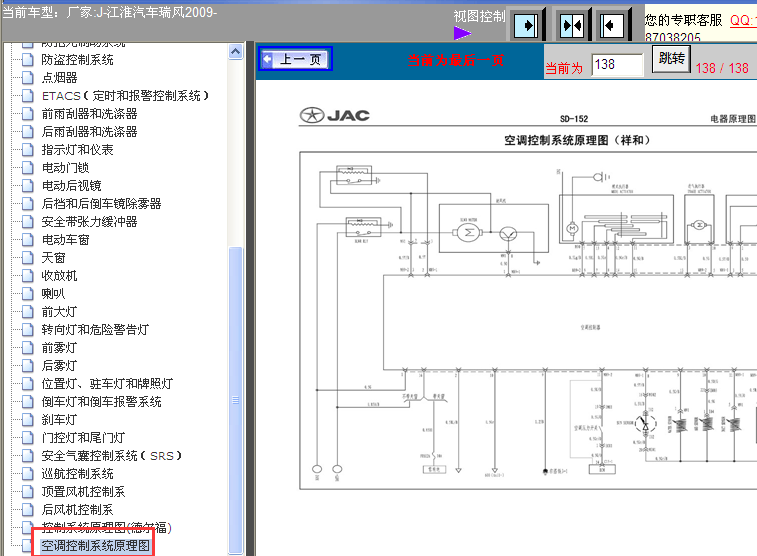The image size is (757, 556).
Task: Click document icon beside 点烟器
Action: [x=28, y=78]
